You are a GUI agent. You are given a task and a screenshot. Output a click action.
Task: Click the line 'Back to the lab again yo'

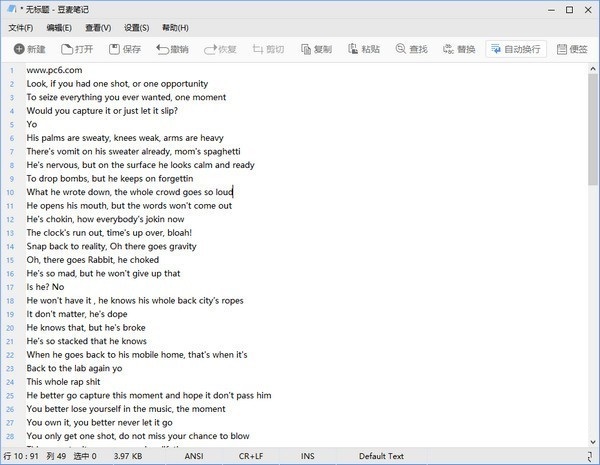pyautogui.click(x=74, y=368)
